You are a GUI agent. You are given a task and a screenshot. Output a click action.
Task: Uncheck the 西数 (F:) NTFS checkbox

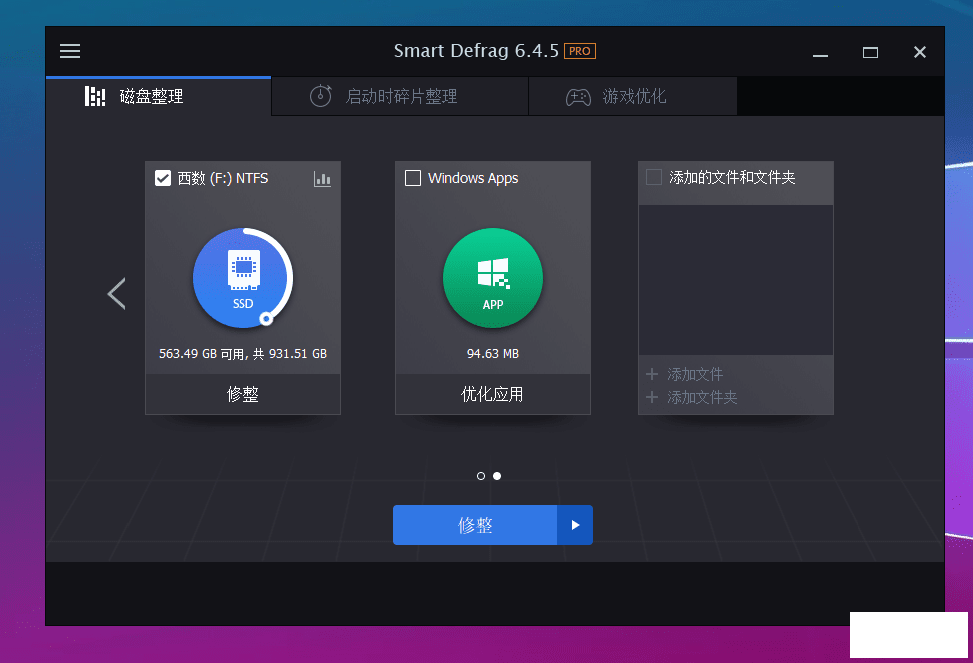click(163, 179)
